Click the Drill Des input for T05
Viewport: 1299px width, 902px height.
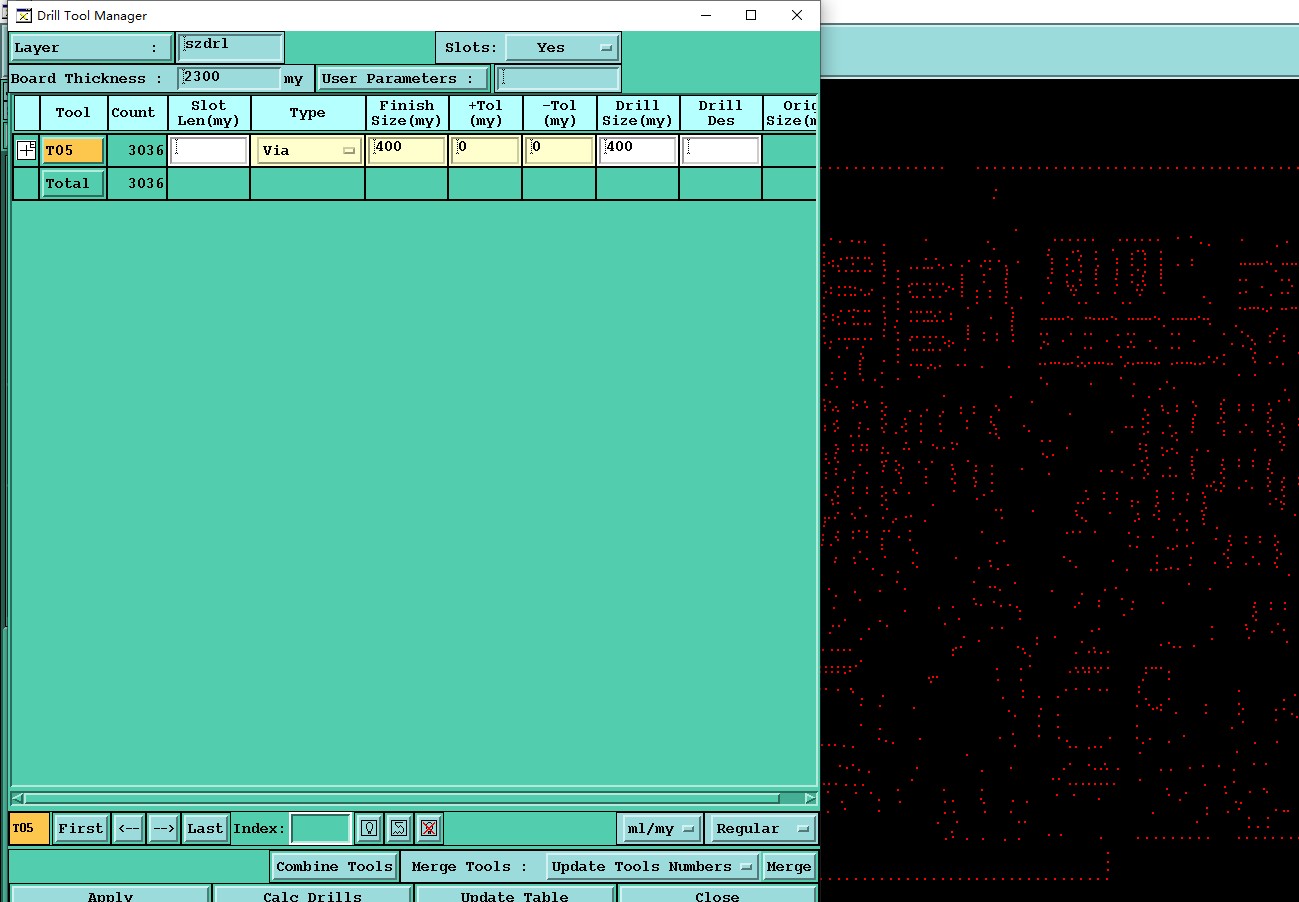click(721, 150)
